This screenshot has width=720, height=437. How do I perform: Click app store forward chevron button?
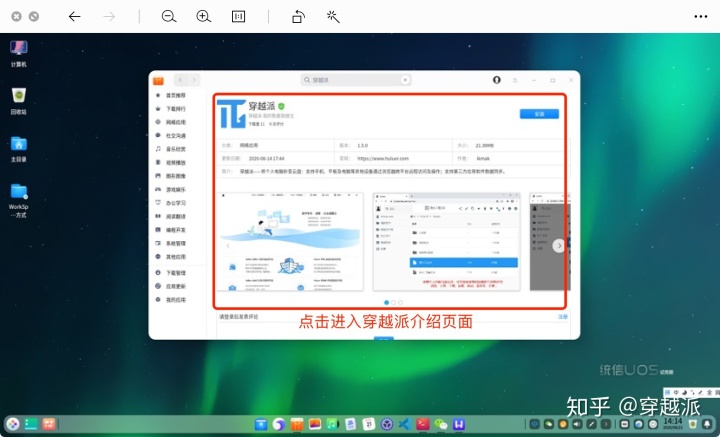[x=194, y=80]
